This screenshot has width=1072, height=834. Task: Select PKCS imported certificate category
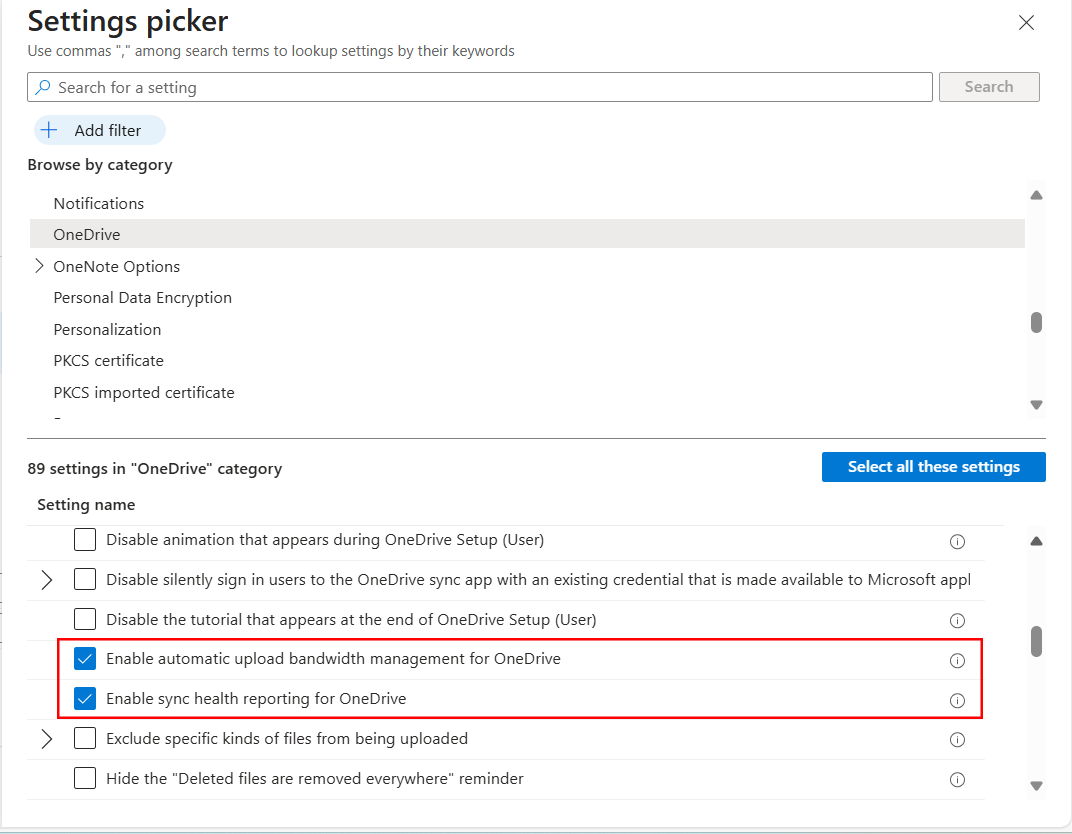[527, 392]
